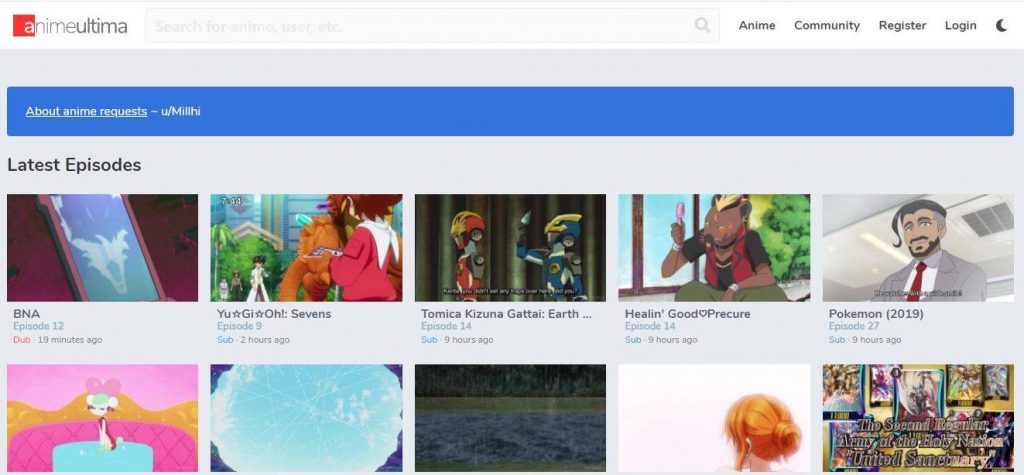Open the Login page

click(x=961, y=25)
